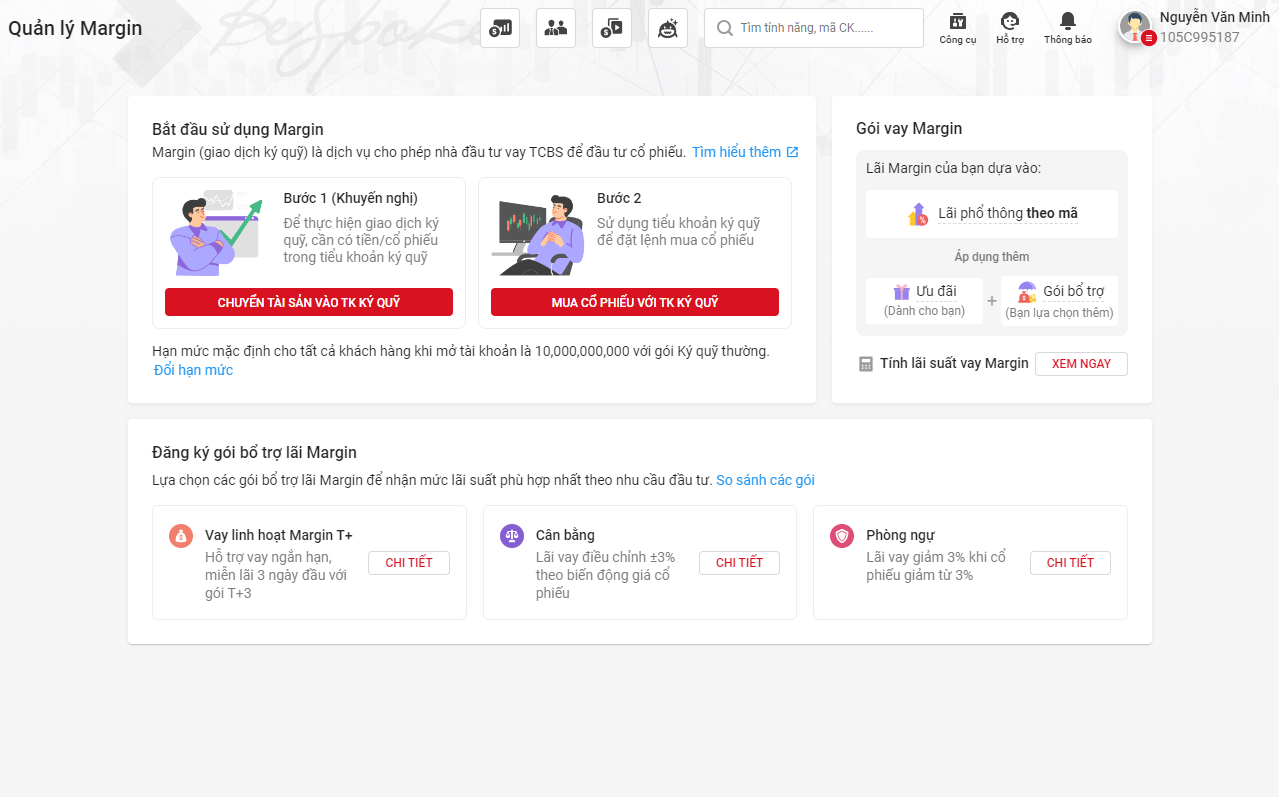Click the Đổi hạn mức link
Viewport: 1279px width, 797px height.
tap(193, 370)
